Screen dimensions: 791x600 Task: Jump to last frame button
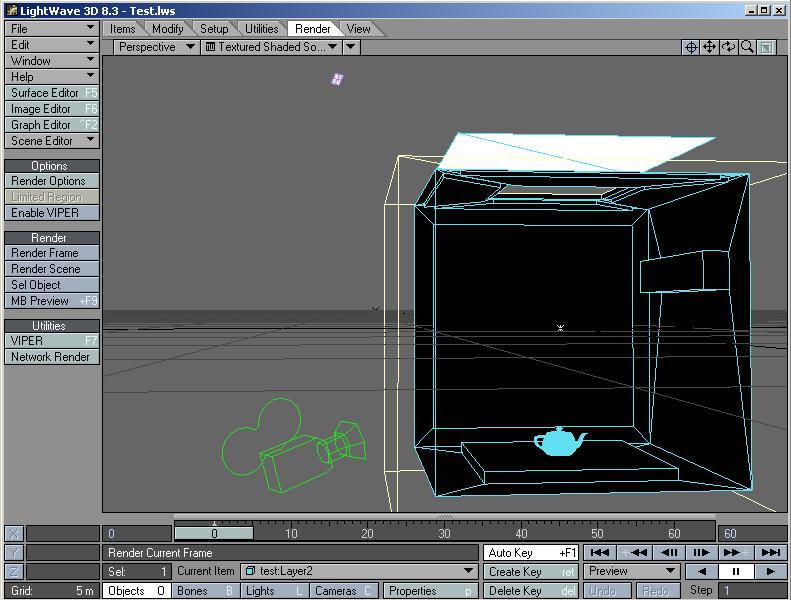click(x=770, y=553)
